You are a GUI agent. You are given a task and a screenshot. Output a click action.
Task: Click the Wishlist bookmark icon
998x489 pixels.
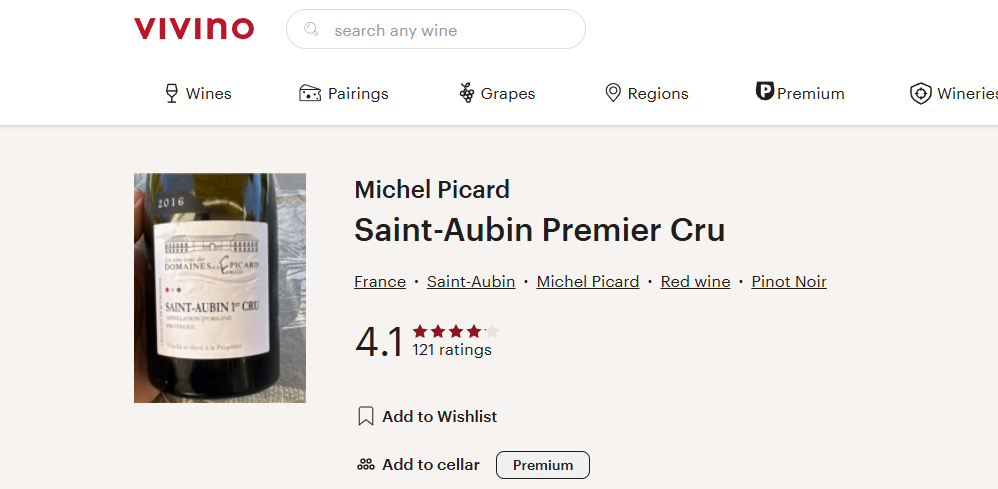(365, 416)
